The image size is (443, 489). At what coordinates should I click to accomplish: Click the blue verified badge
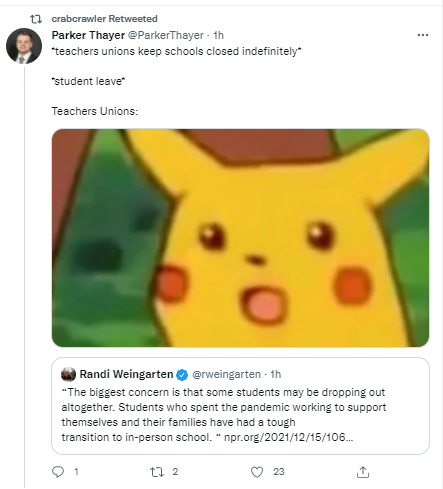coord(182,375)
